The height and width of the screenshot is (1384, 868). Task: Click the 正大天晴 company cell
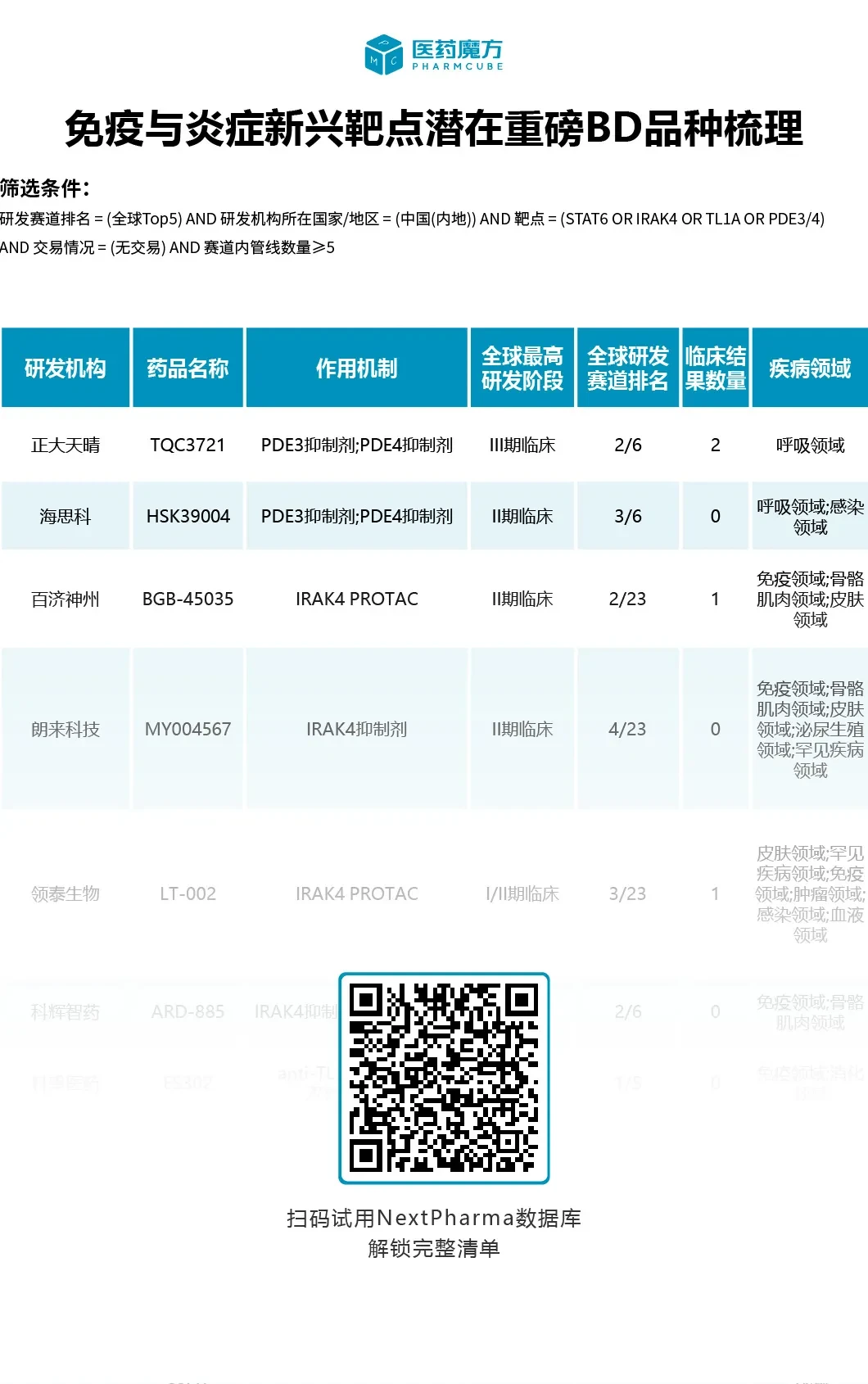tap(66, 445)
